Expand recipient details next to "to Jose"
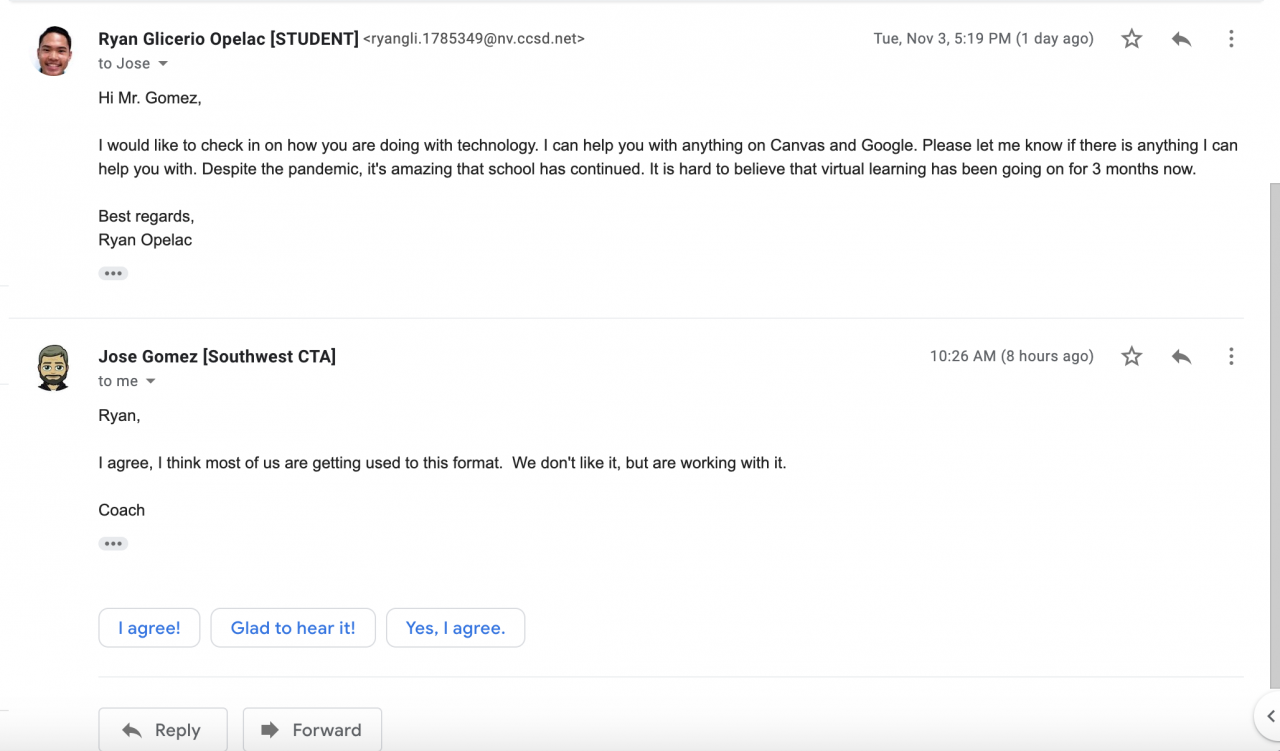The image size is (1280, 751). tap(163, 64)
